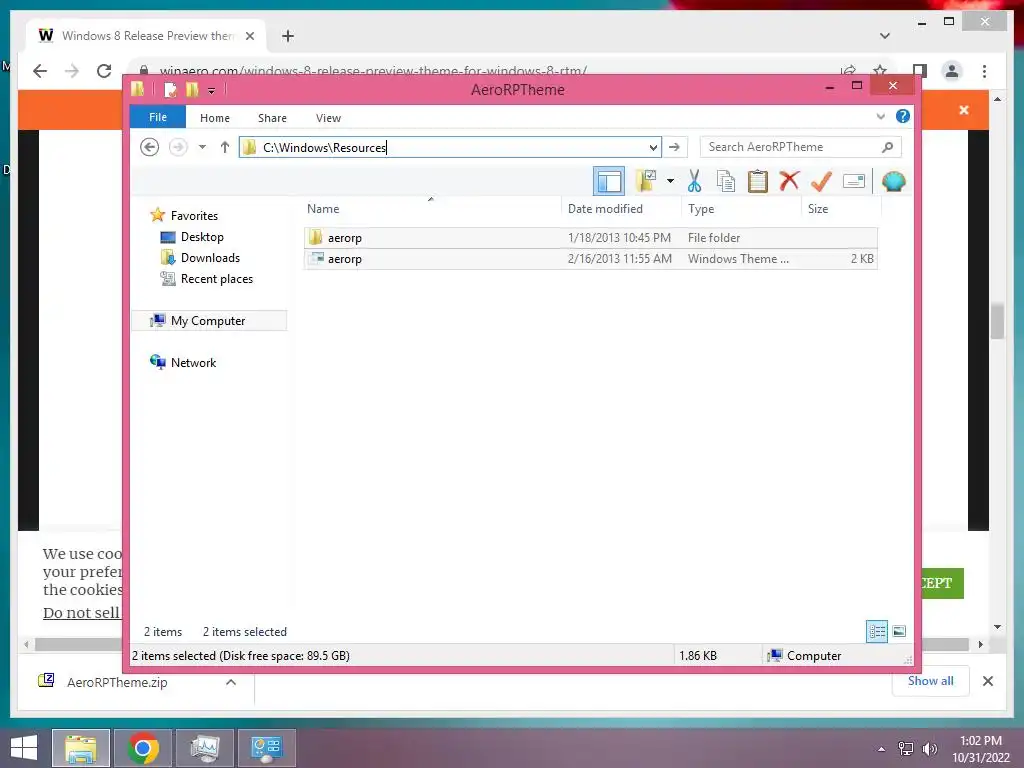Switch to the View ribbon tab
Screen dimensions: 1024x768
[328, 118]
